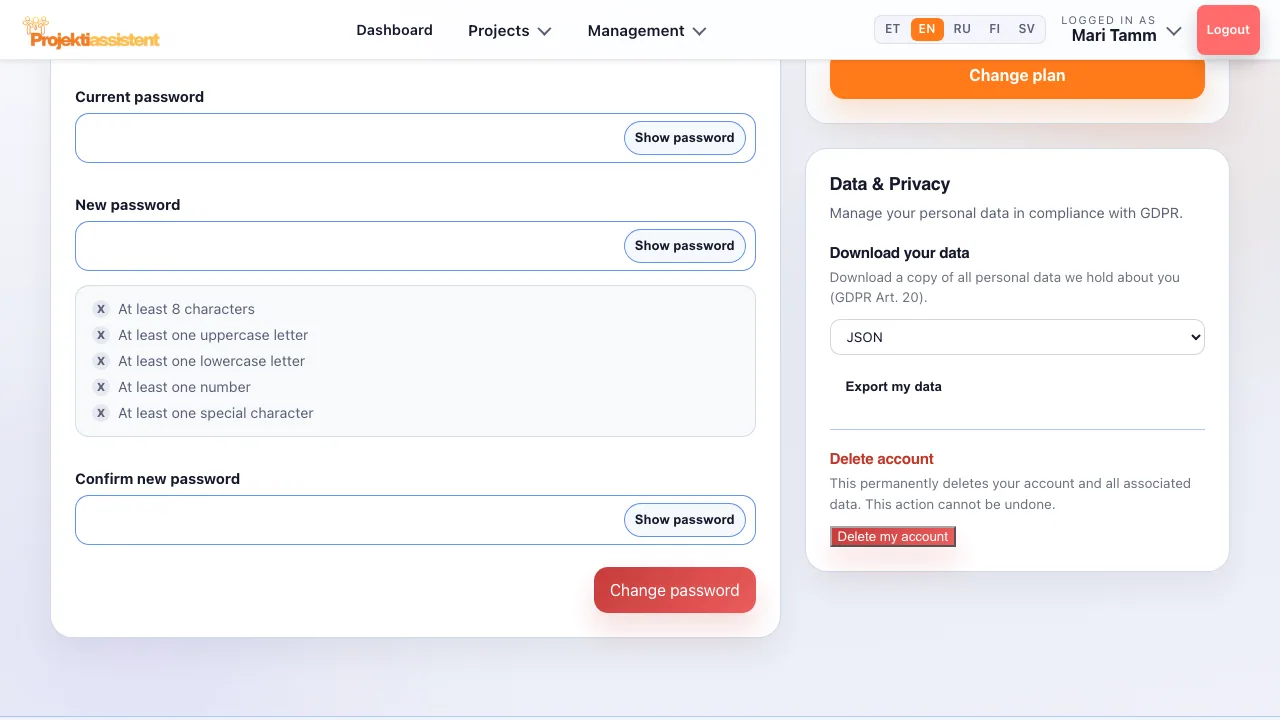1280x720 pixels.
Task: Click Export my data
Action: click(894, 387)
